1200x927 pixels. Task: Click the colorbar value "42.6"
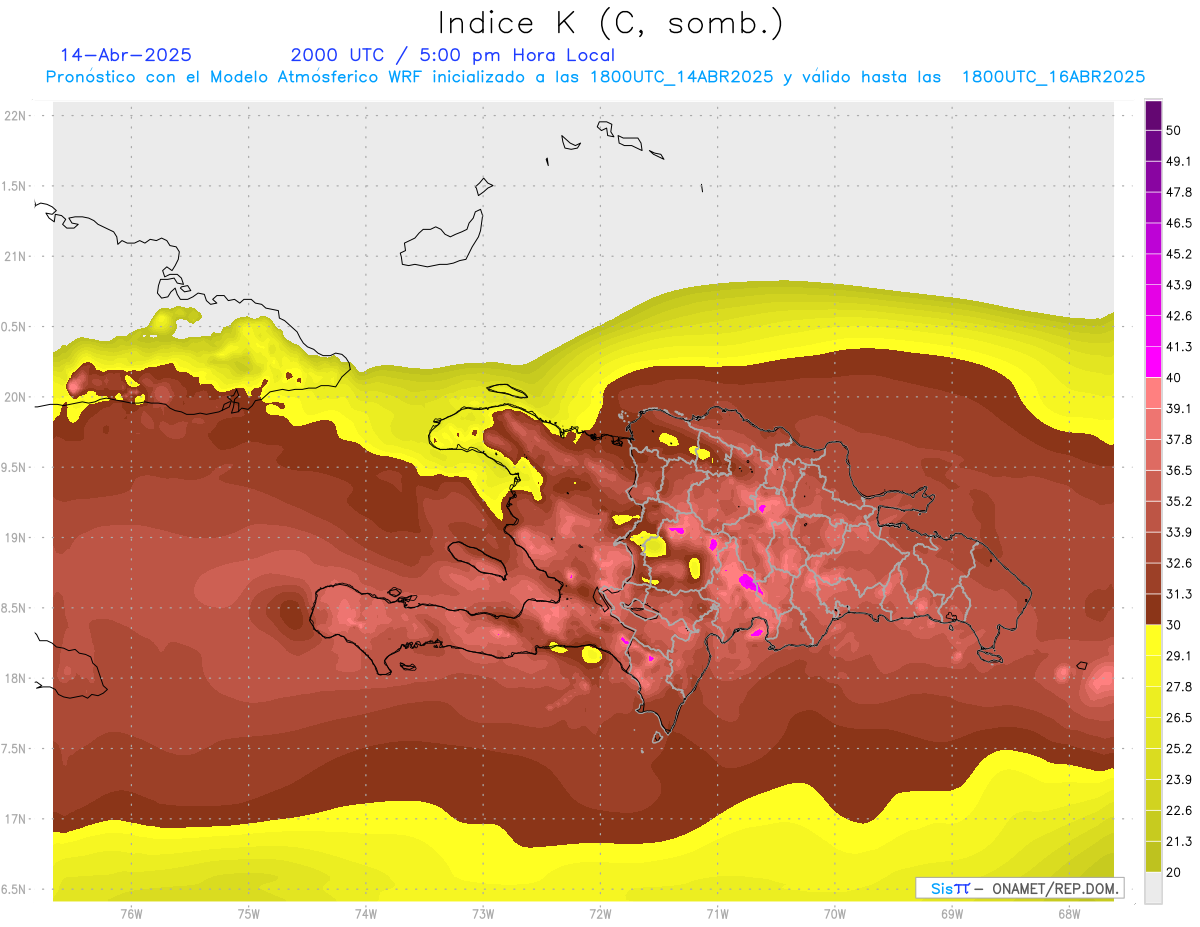pos(1178,316)
